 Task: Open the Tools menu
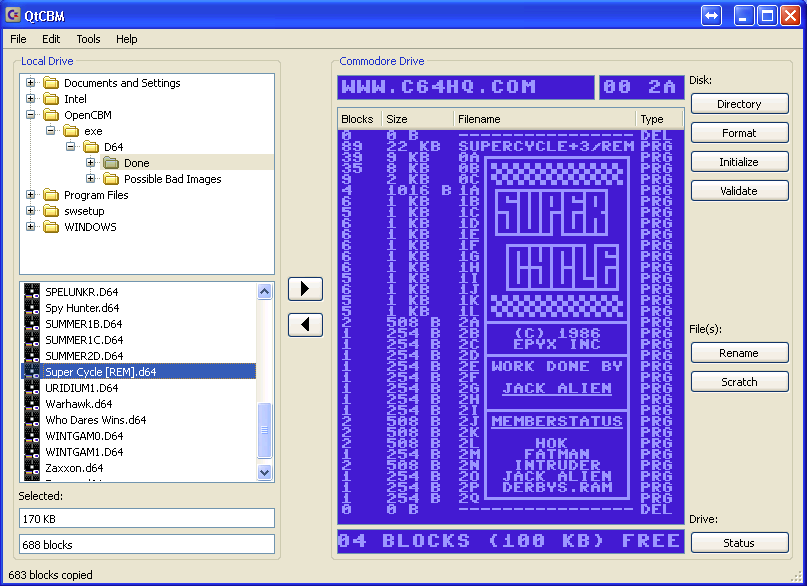tap(89, 39)
